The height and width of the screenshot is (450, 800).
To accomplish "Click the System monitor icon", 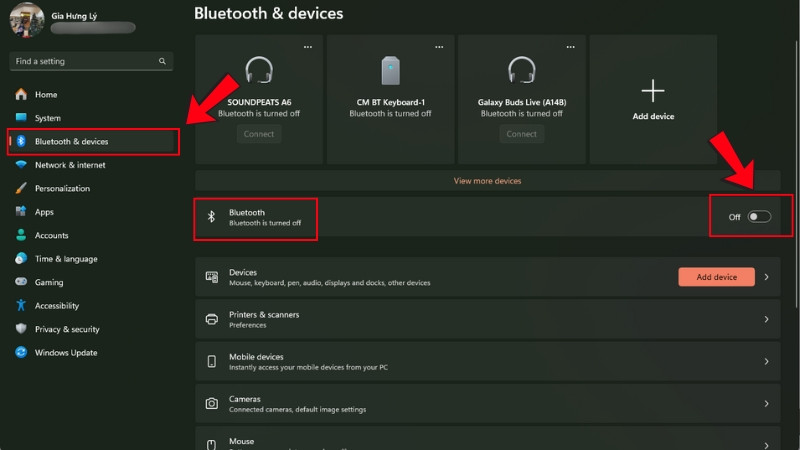I will pyautogui.click(x=21, y=117).
